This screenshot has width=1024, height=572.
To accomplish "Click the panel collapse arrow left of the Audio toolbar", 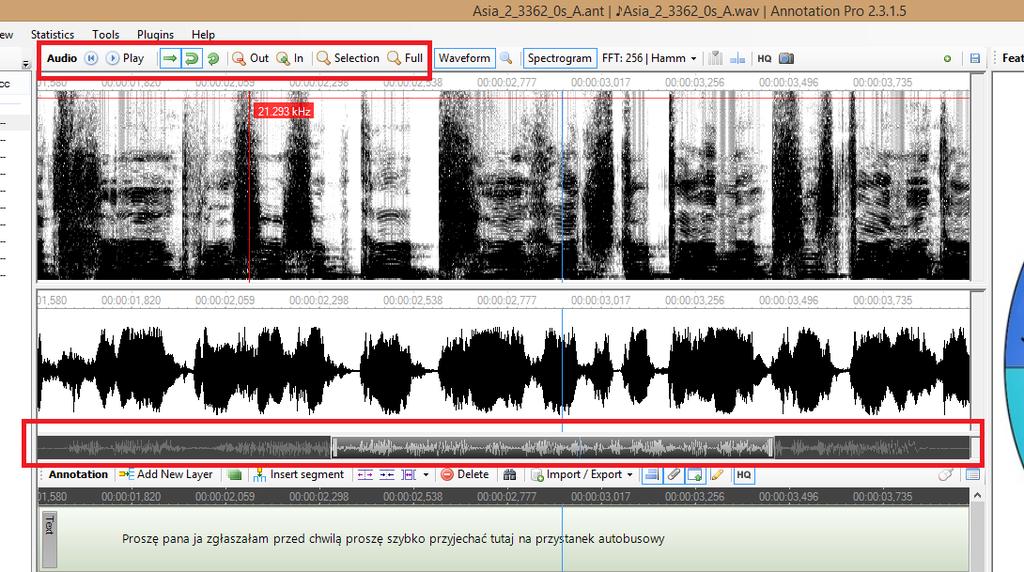I will (x=26, y=64).
